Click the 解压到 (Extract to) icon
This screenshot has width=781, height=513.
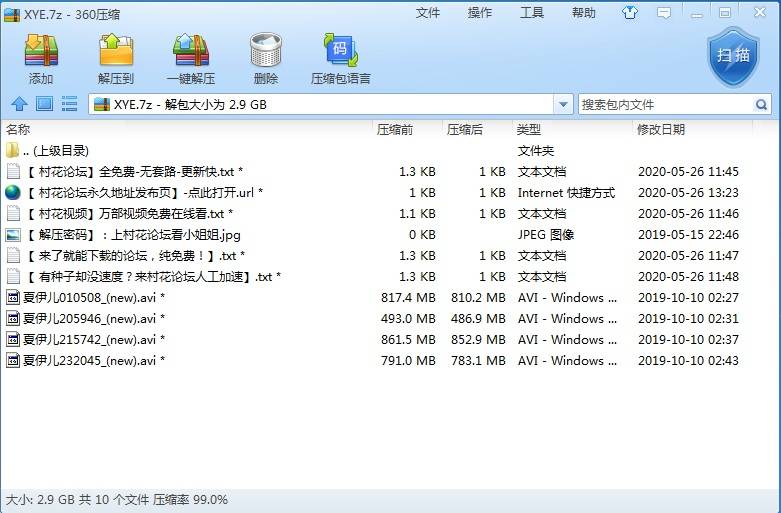[x=115, y=59]
